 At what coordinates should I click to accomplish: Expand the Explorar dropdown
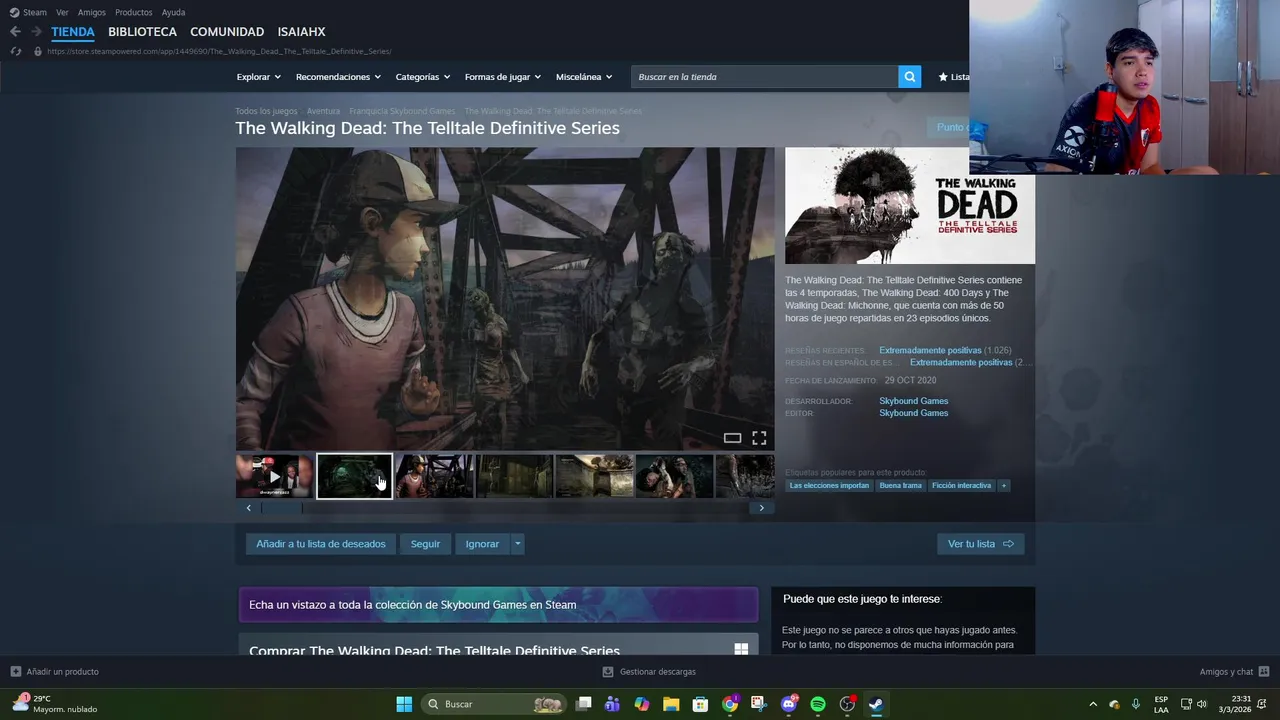[x=258, y=77]
